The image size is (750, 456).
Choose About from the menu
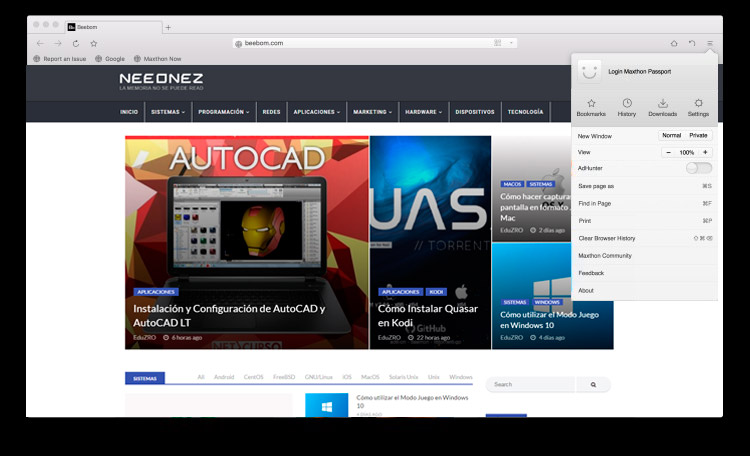pos(644,290)
